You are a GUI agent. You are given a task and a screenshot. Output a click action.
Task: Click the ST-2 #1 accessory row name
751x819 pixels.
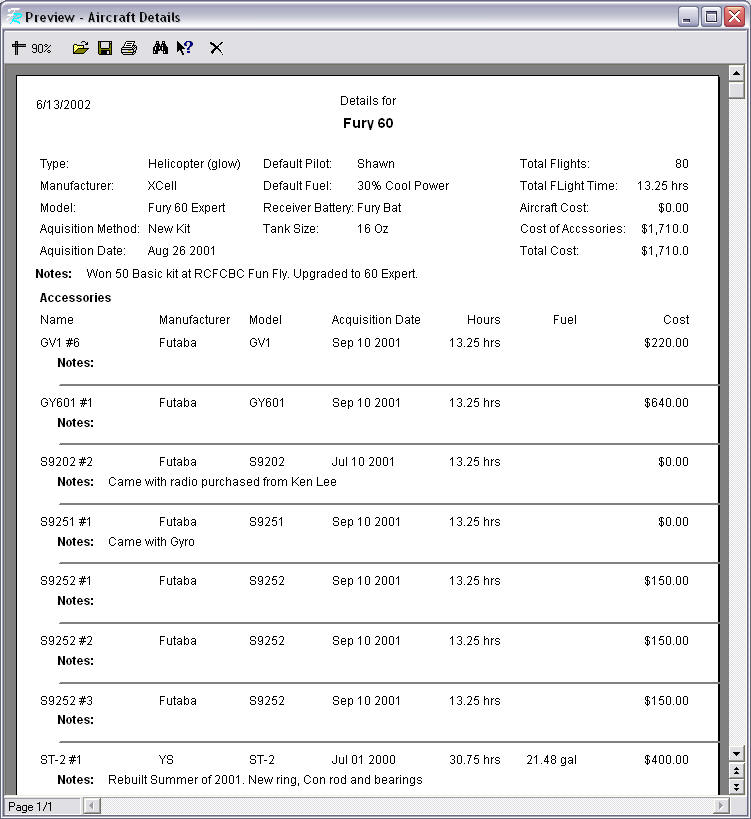click(x=61, y=760)
